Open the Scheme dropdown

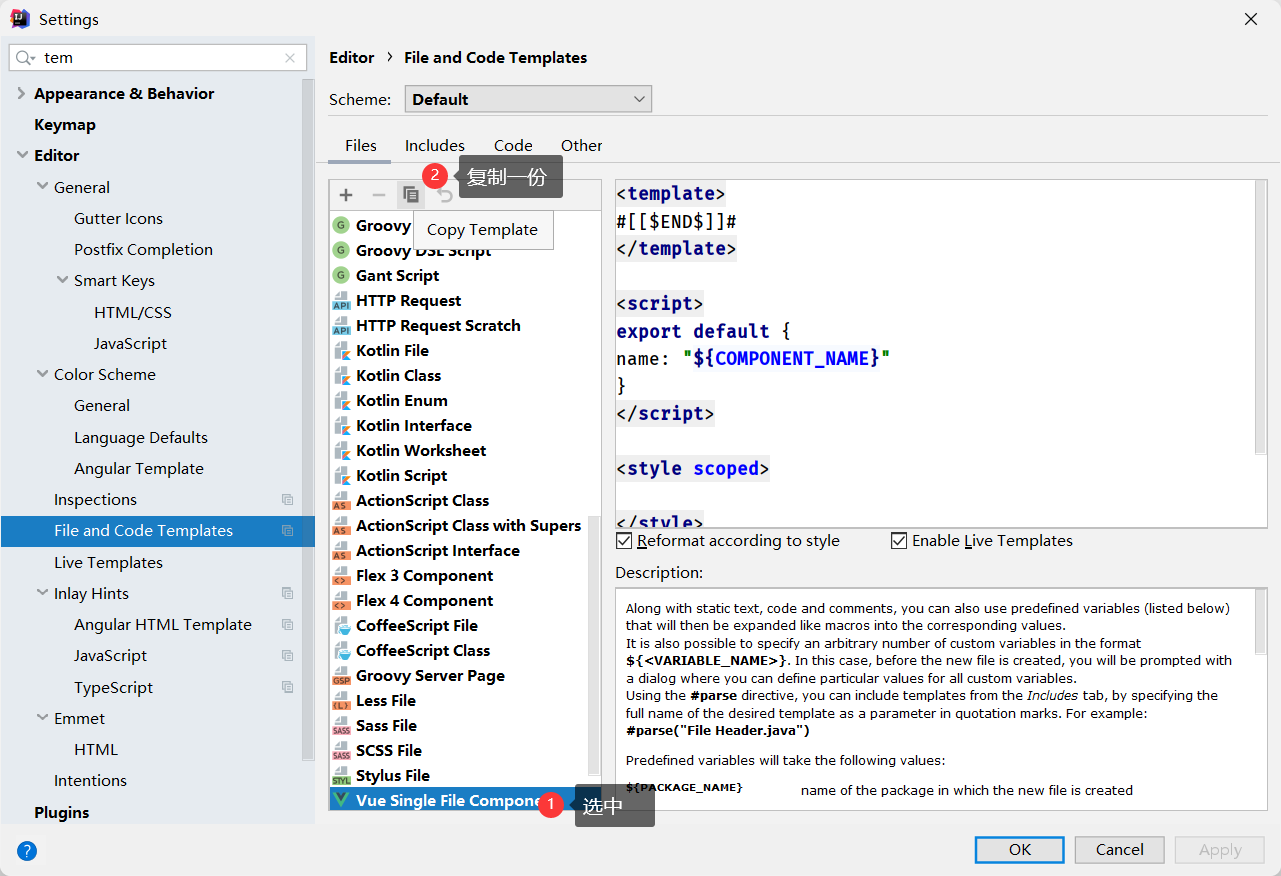[x=528, y=99]
